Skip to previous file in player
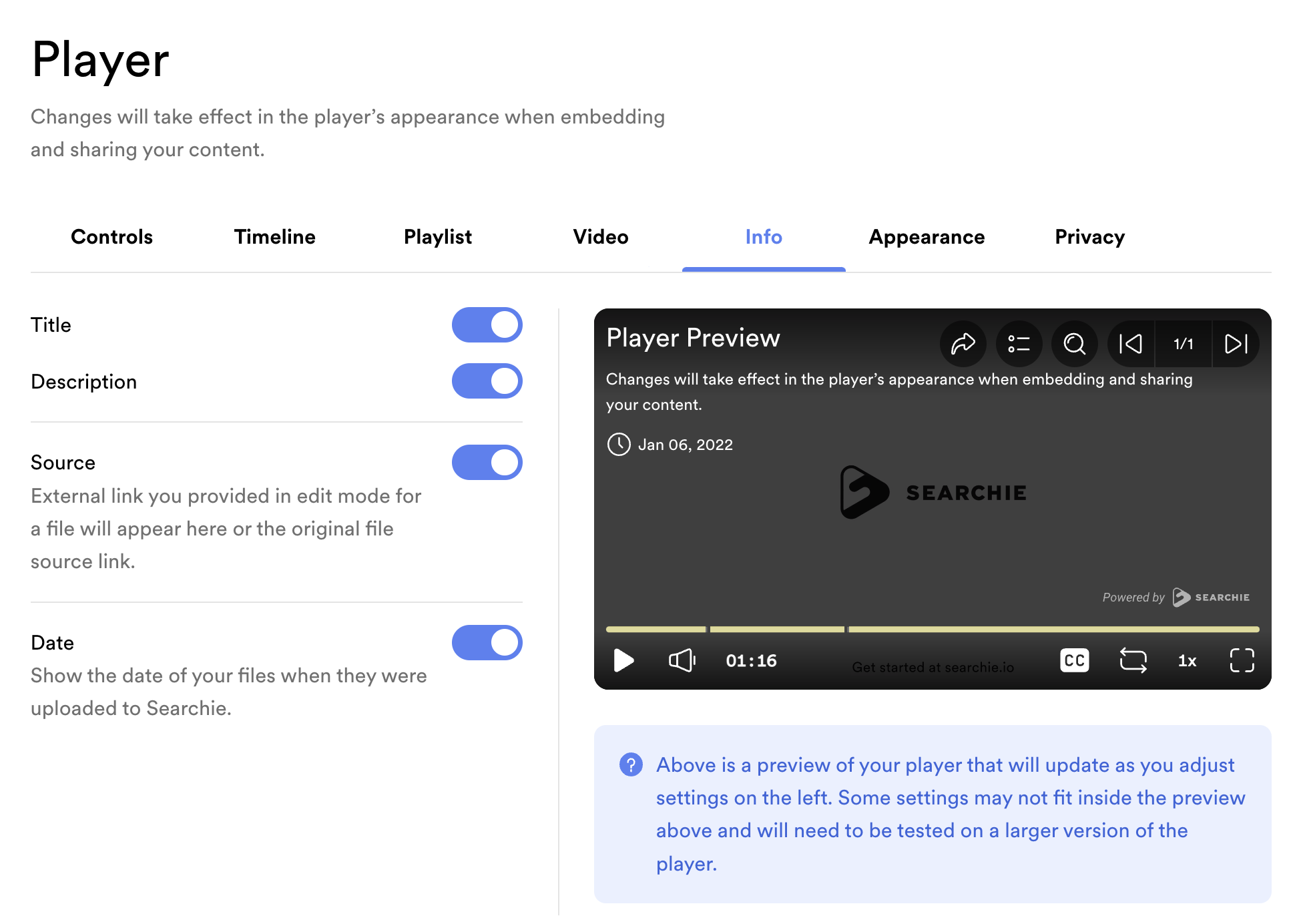The width and height of the screenshot is (1295, 924). [x=1131, y=344]
